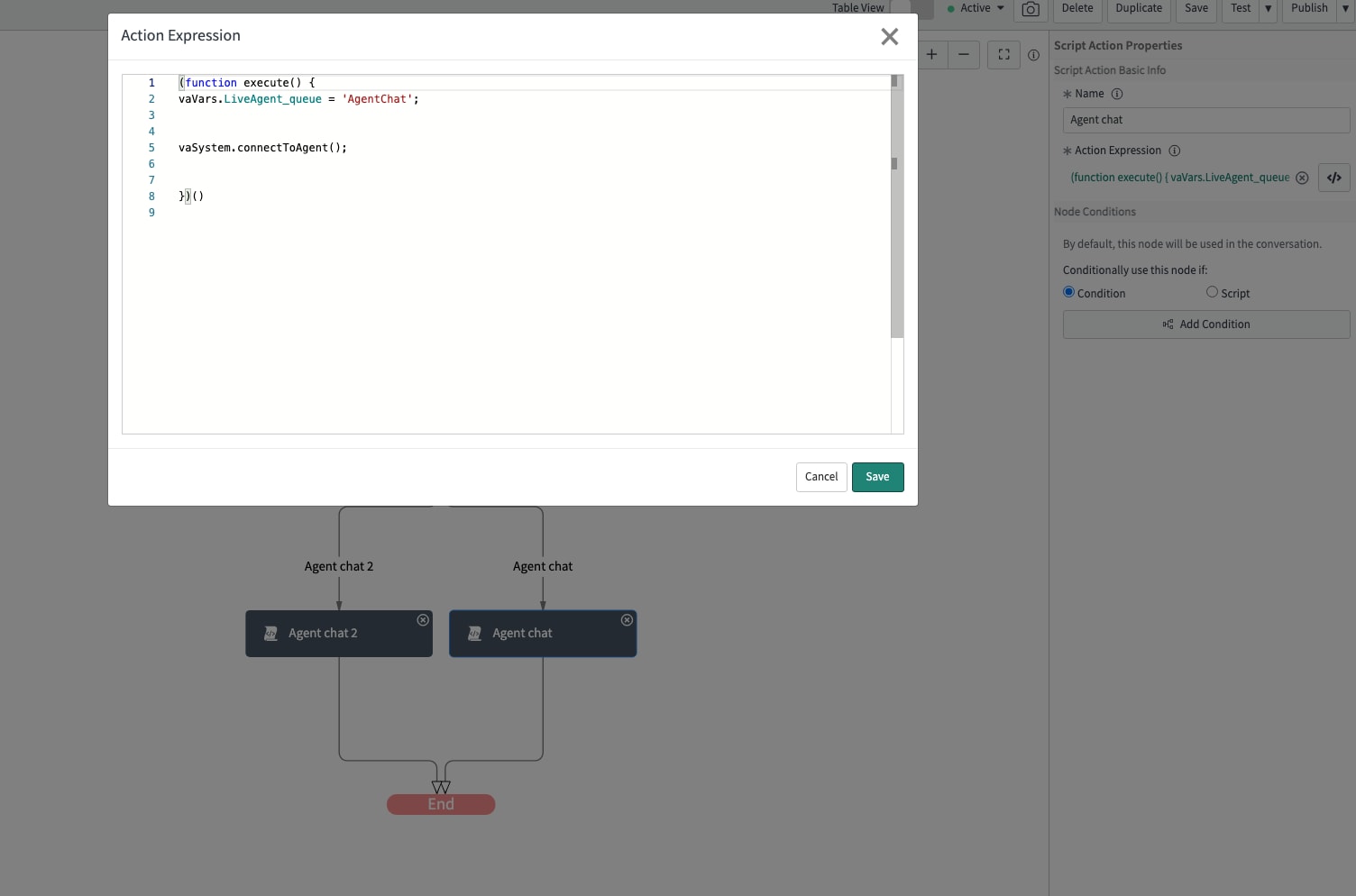
Task: Show info for Action Expression field
Action: pyautogui.click(x=1175, y=151)
